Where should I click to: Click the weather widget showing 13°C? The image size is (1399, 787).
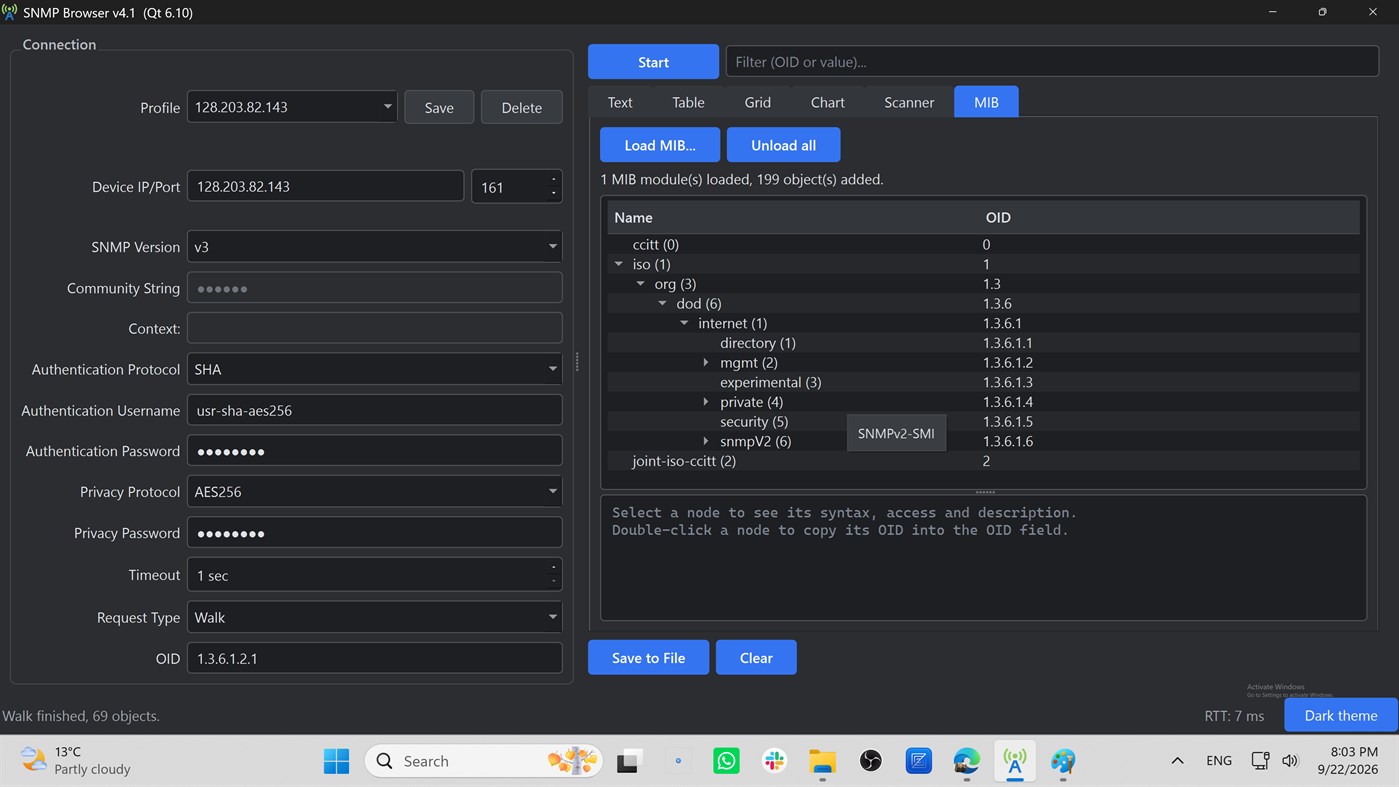78,761
